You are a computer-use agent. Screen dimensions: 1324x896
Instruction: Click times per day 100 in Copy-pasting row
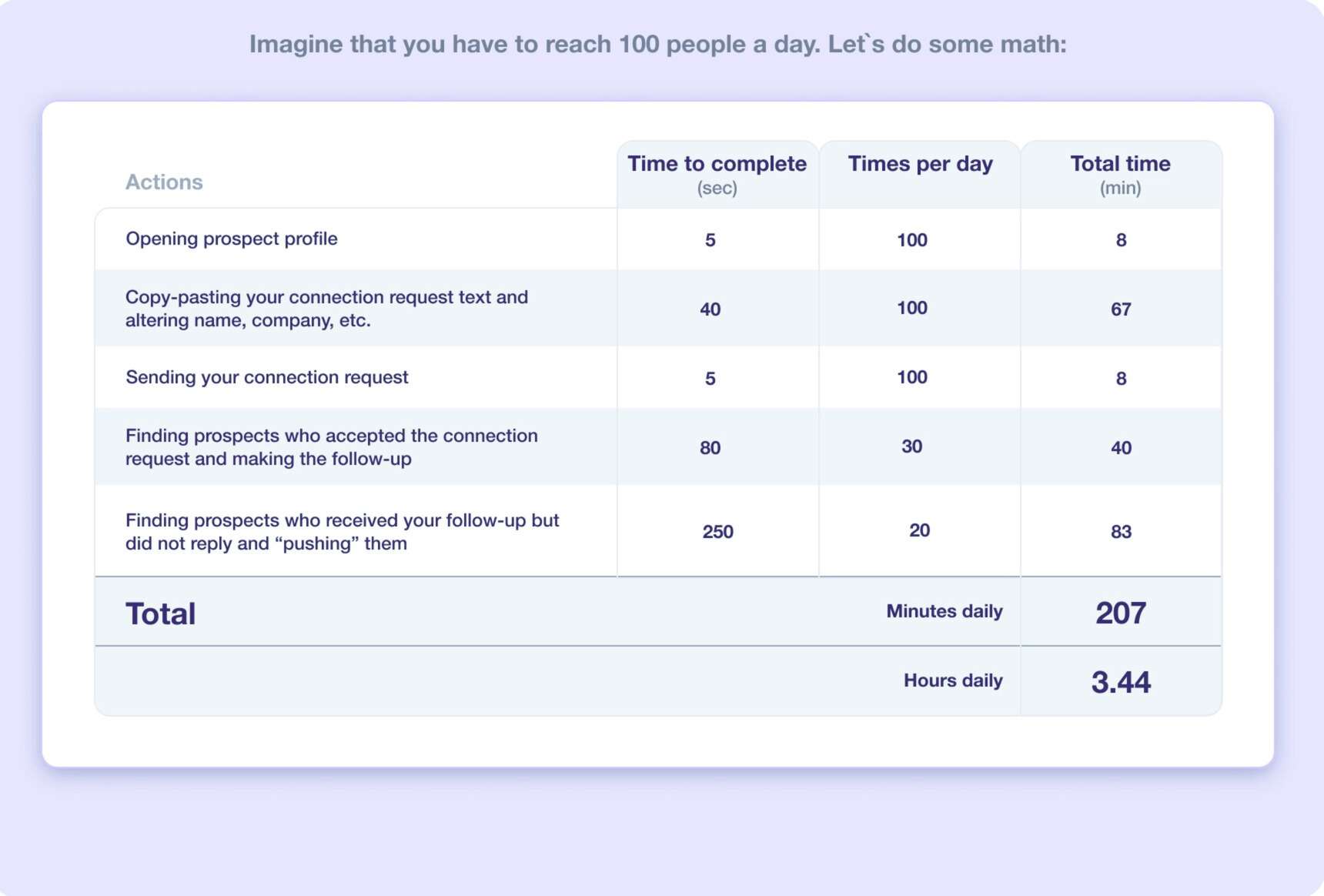911,308
